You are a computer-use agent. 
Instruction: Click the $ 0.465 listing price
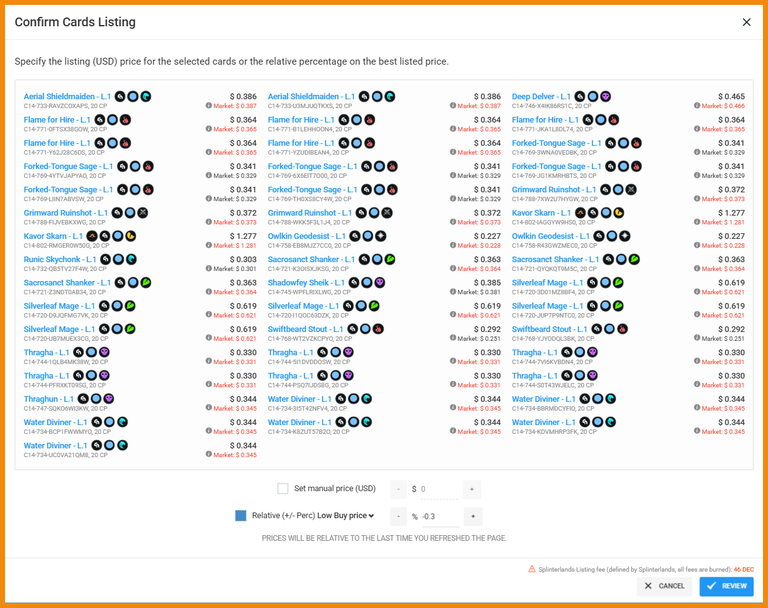tap(731, 97)
